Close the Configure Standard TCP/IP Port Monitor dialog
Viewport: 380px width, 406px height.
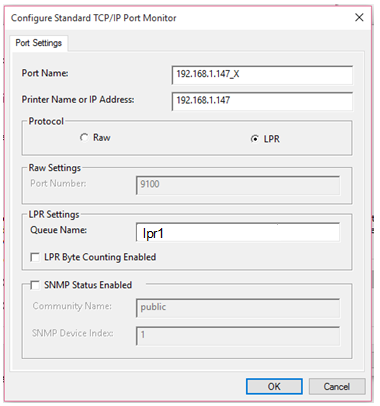coord(359,17)
